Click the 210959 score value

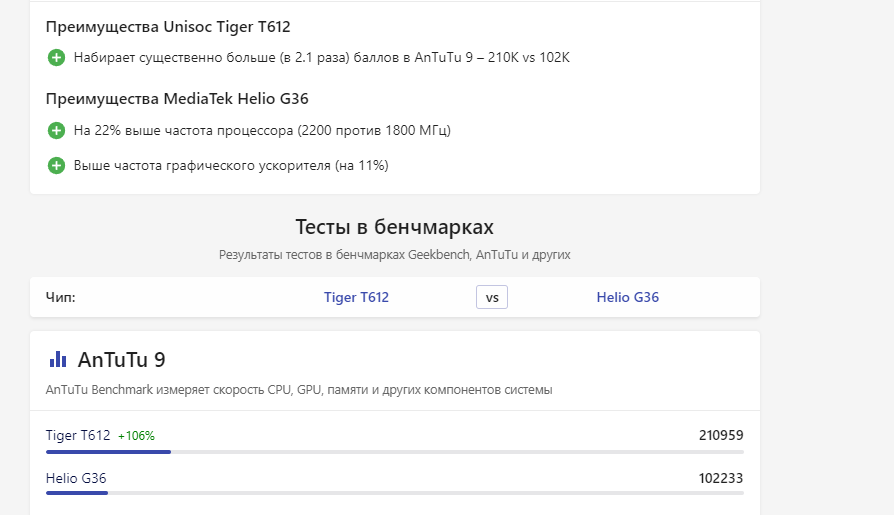pyautogui.click(x=721, y=435)
